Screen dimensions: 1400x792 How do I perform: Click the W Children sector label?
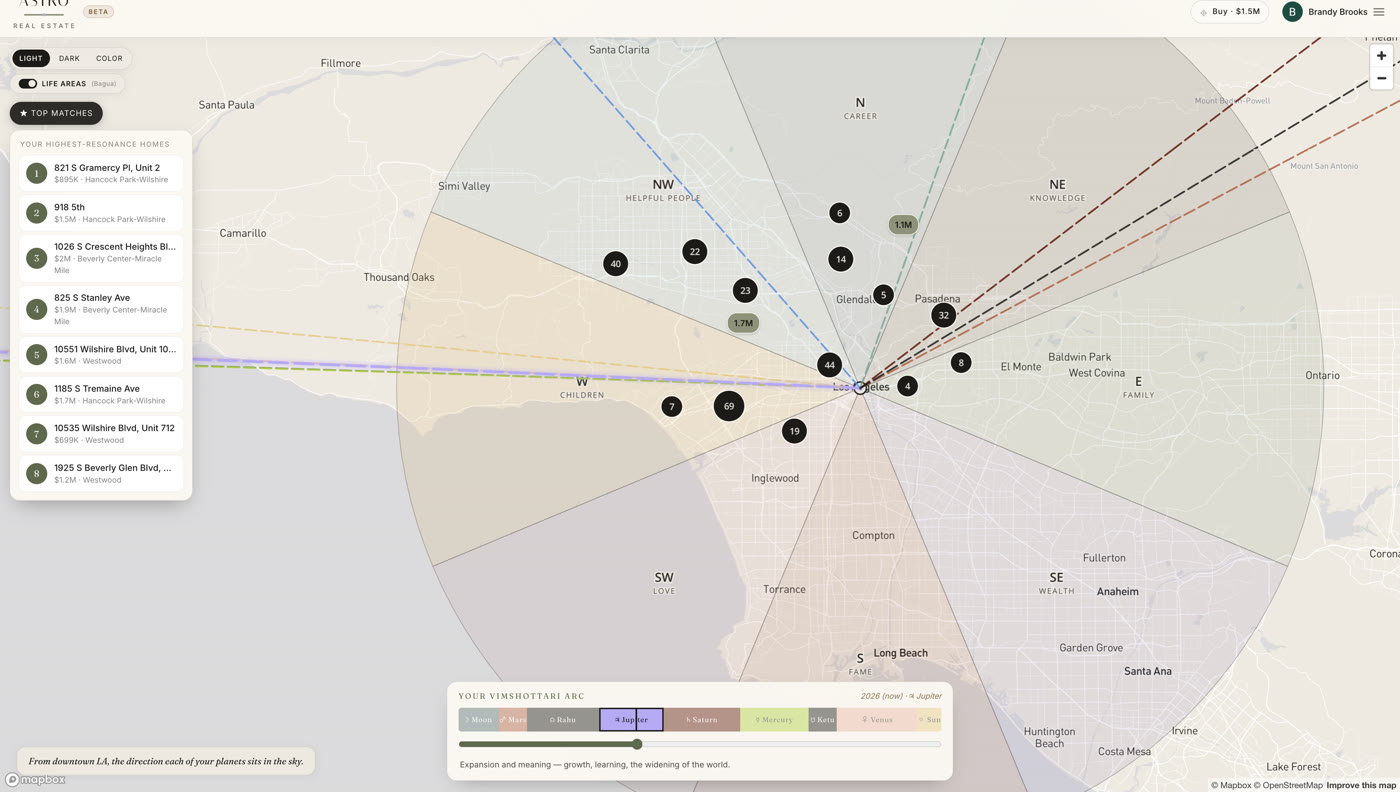pos(582,387)
